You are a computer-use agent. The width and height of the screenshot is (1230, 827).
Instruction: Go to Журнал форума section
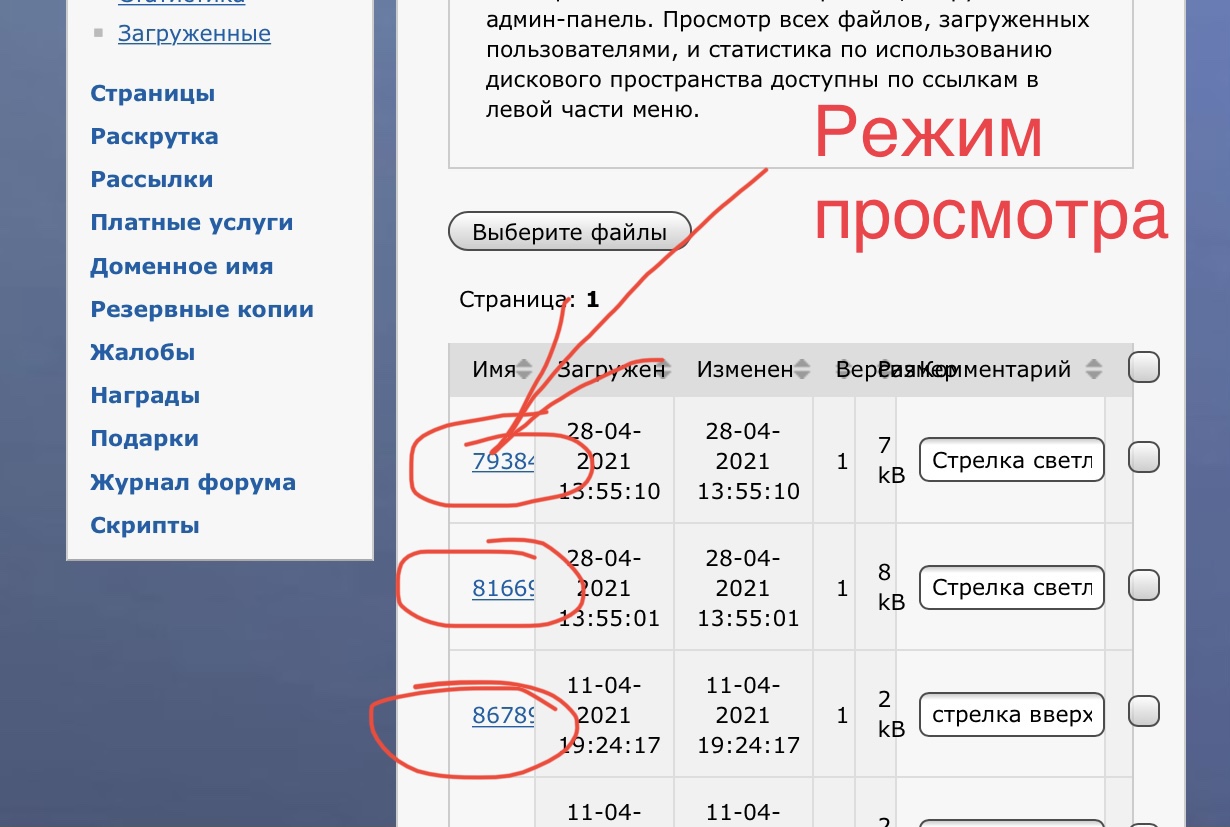pyautogui.click(x=193, y=483)
